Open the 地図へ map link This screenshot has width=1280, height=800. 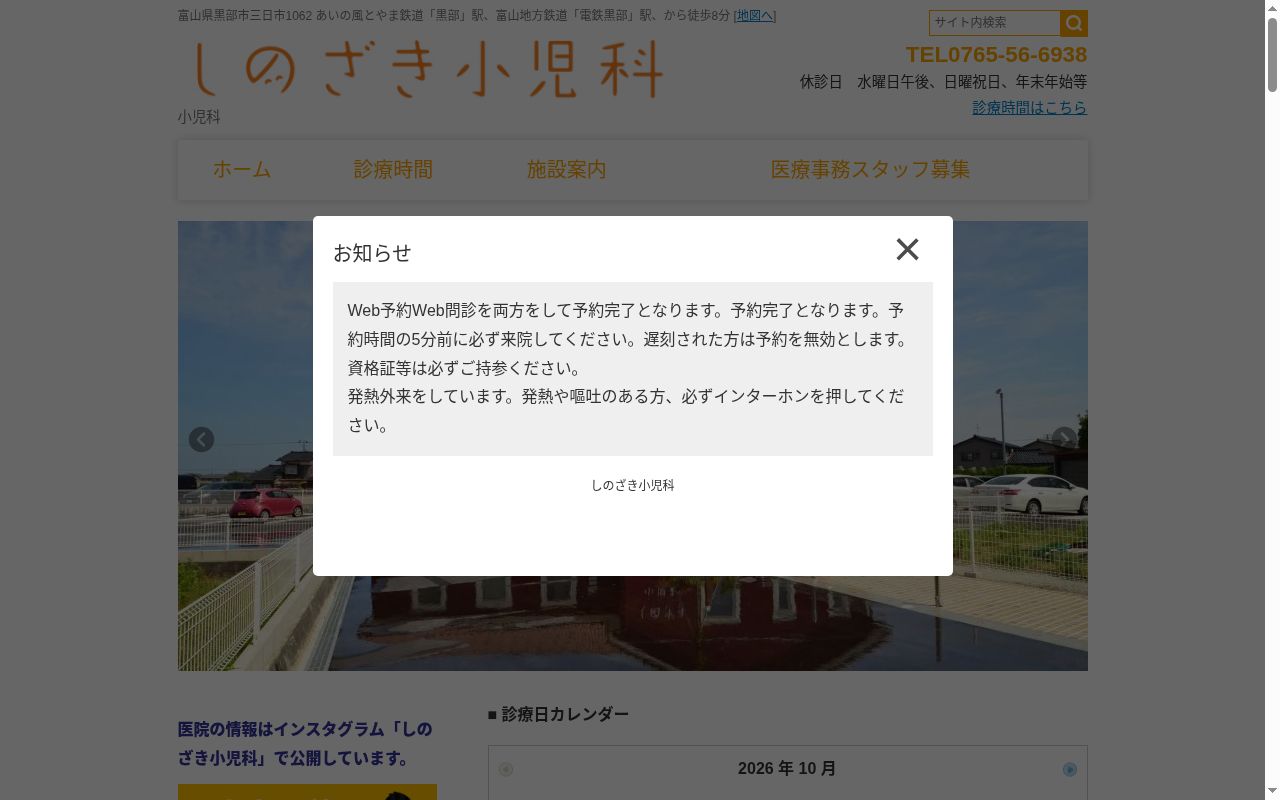tap(754, 15)
